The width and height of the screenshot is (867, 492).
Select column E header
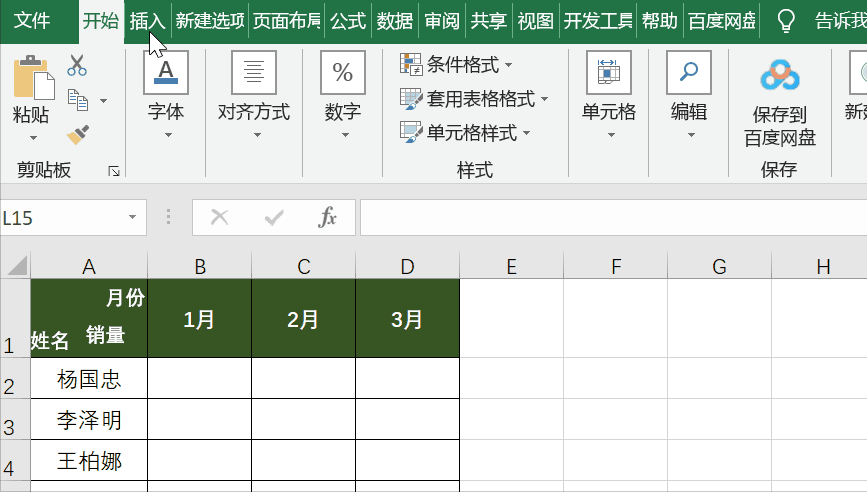click(511, 266)
